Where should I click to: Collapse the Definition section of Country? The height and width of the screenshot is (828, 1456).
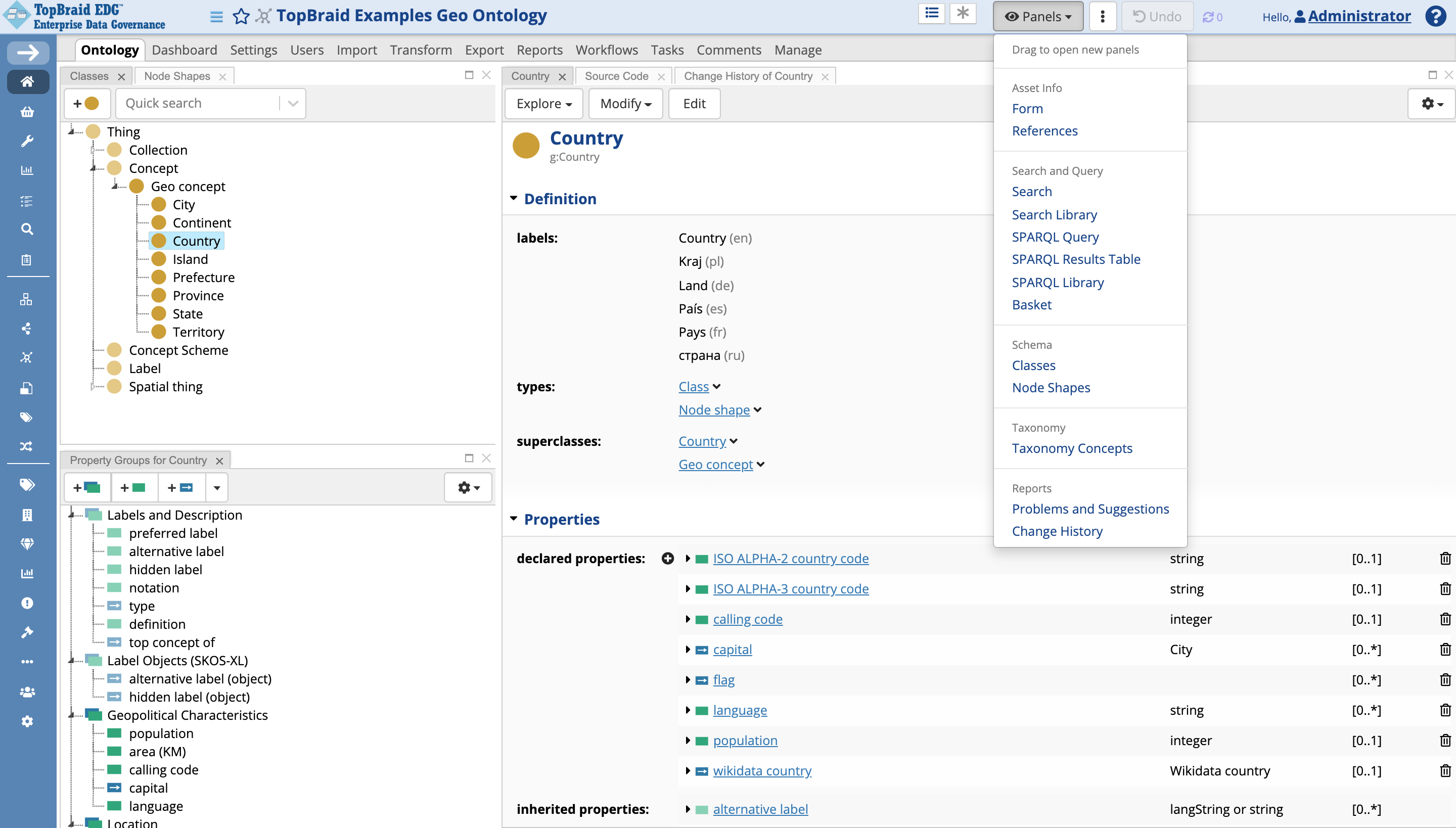click(514, 198)
